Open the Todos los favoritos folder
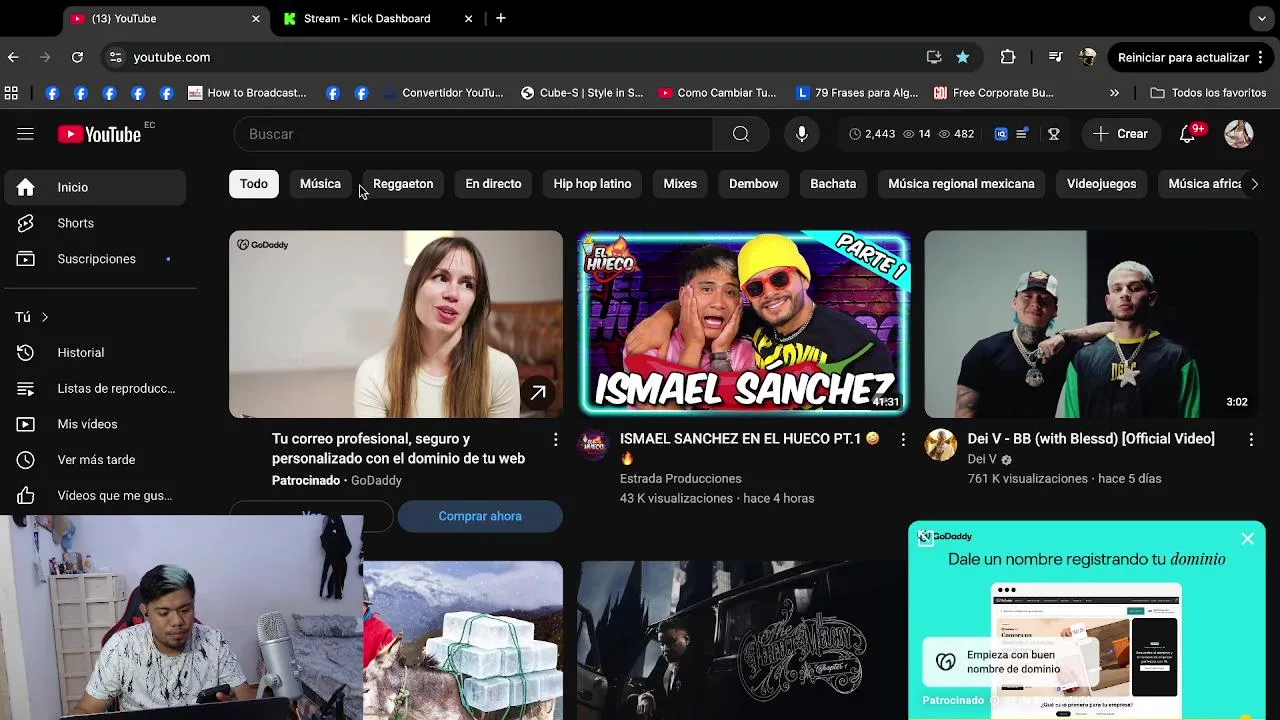 point(1209,93)
